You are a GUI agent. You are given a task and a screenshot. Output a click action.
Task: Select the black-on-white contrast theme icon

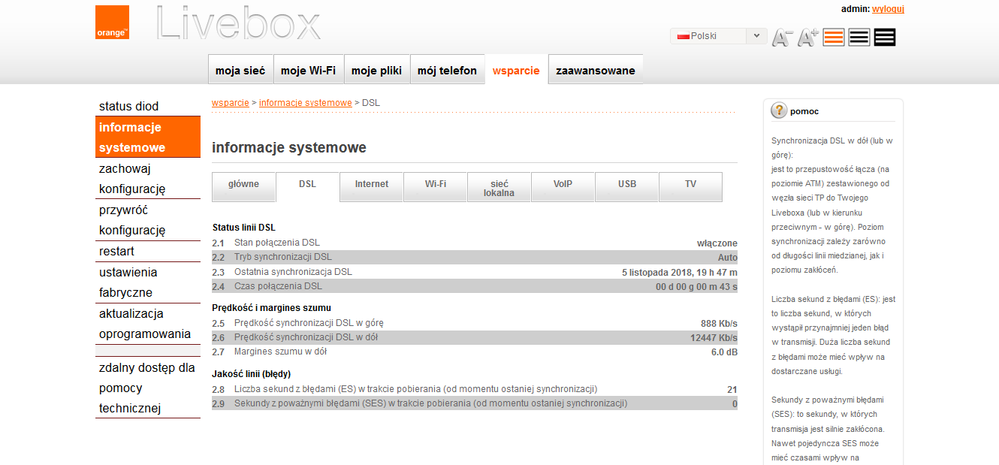coord(859,37)
